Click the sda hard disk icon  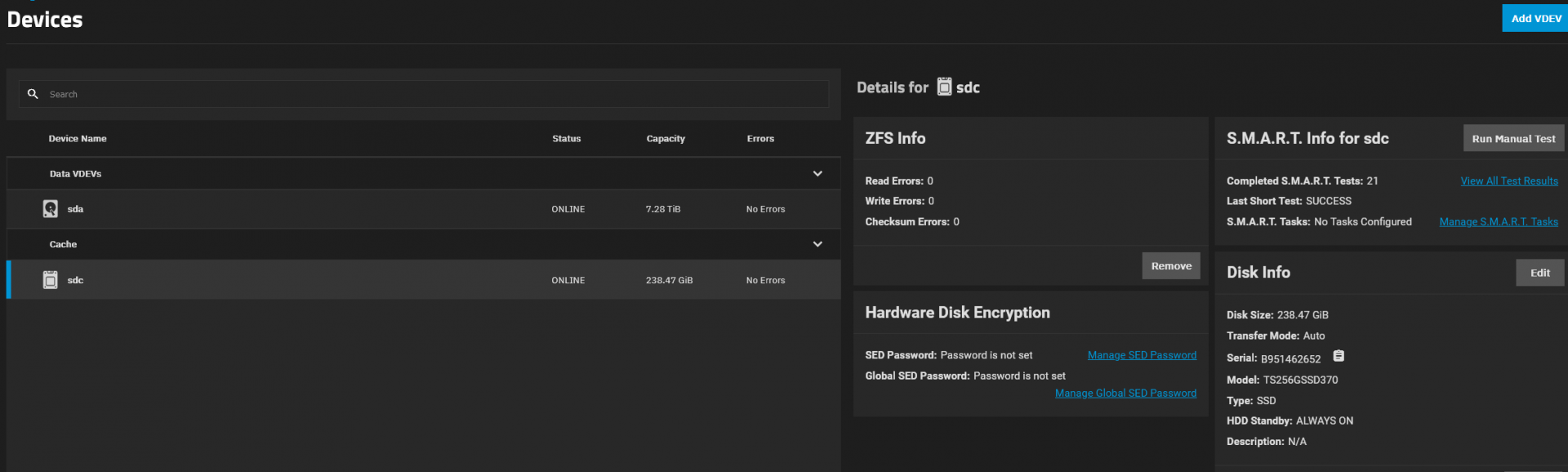click(51, 209)
